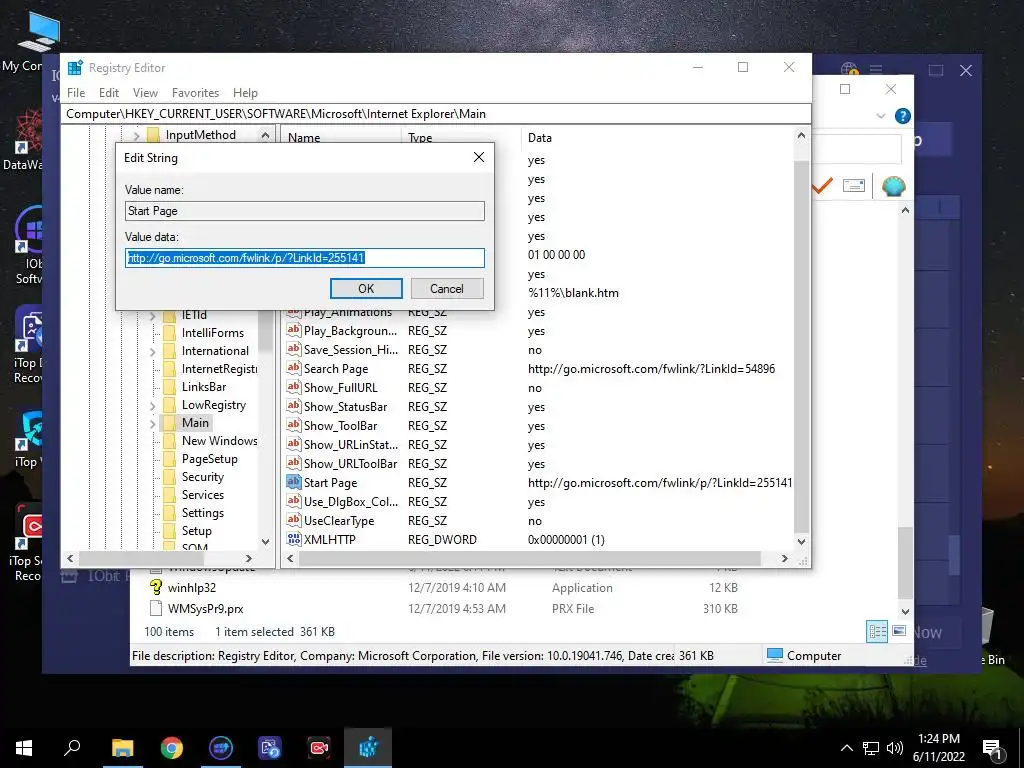Select the InternetRegistry folder icon

point(169,369)
